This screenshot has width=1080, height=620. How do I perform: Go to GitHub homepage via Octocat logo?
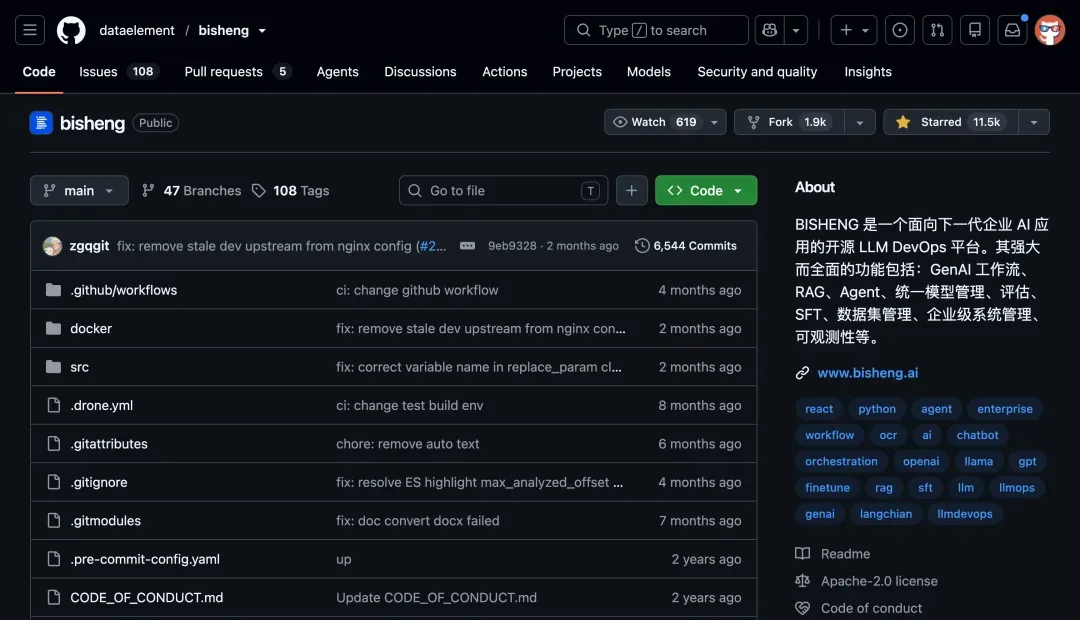click(x=71, y=30)
